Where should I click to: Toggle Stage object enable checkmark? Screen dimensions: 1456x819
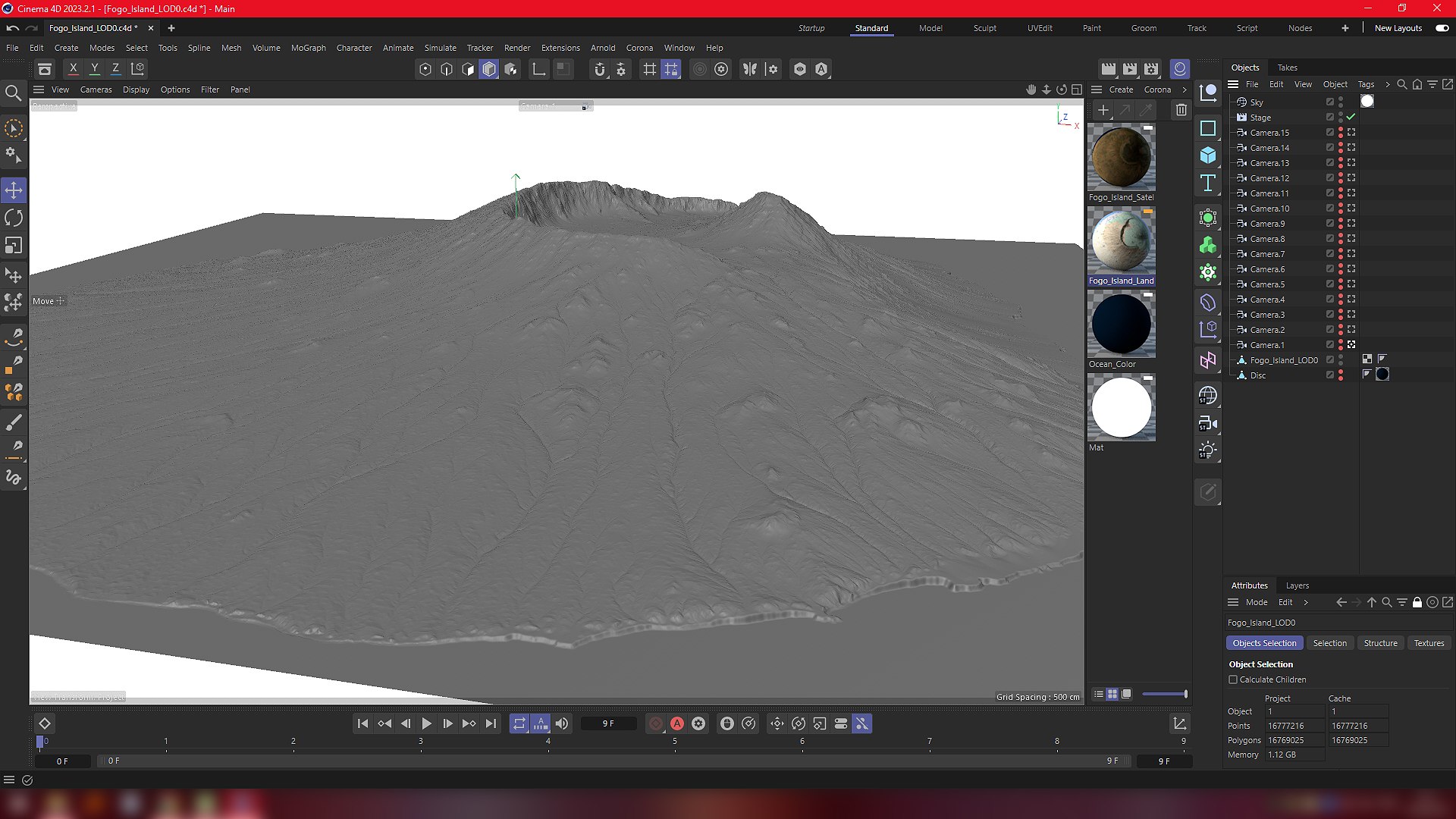(1351, 117)
